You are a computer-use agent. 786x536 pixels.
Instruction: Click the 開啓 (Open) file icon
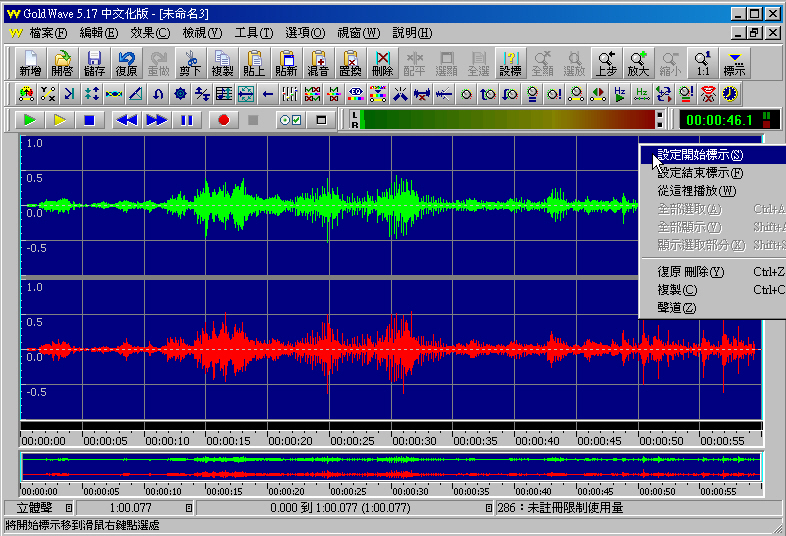62,63
